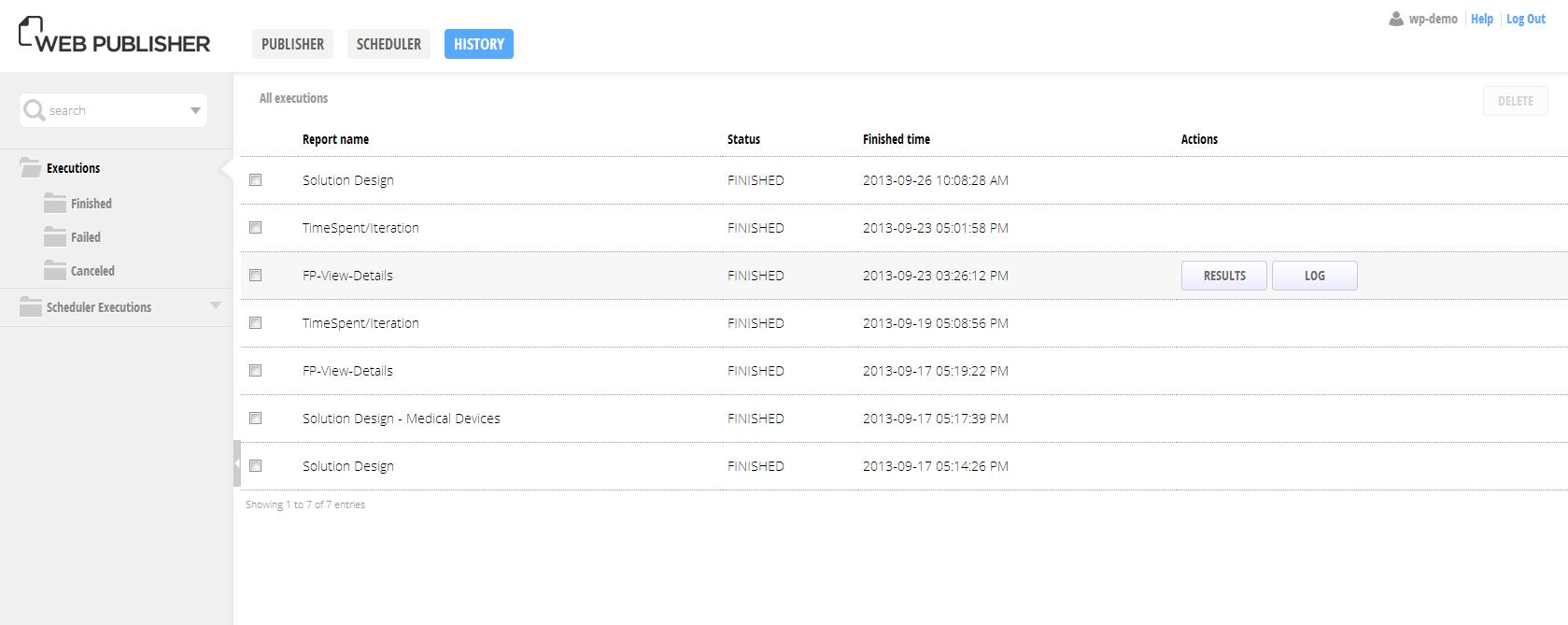Expand the Scheduler Executions section arrow
Image resolution: width=1568 pixels, height=625 pixels.
(x=216, y=305)
